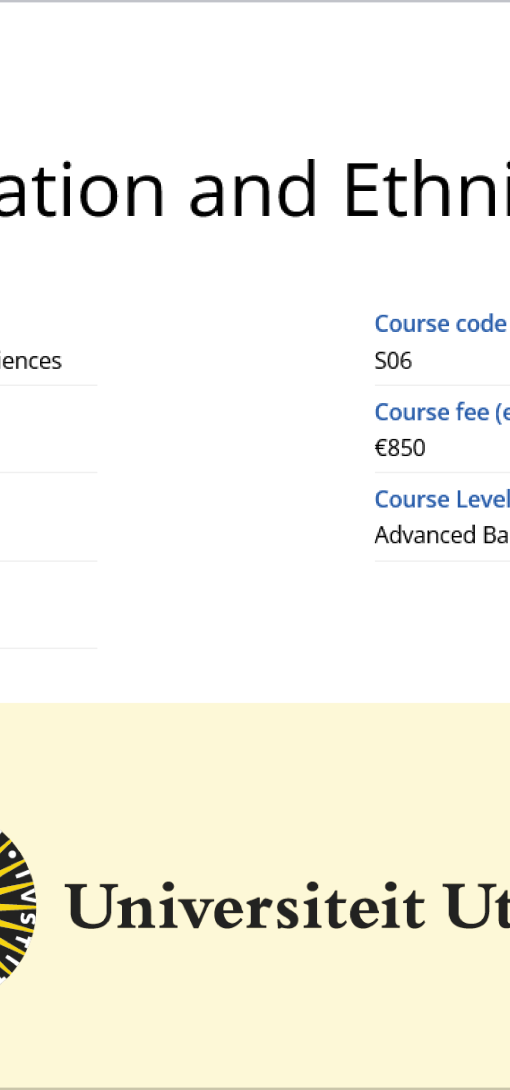Click the word ation in the page title

82,190
